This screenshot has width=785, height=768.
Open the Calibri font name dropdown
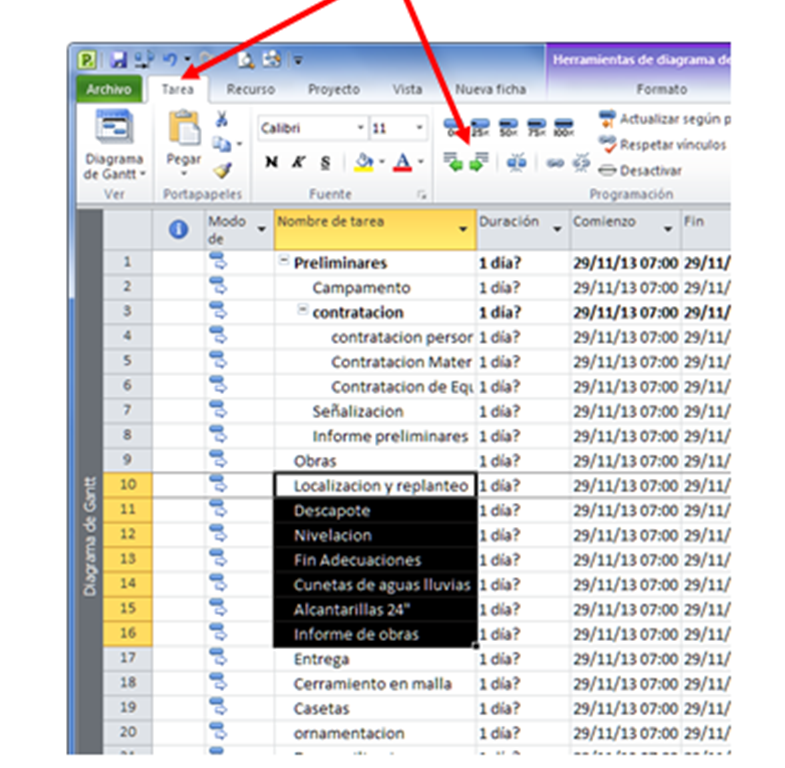[x=360, y=128]
